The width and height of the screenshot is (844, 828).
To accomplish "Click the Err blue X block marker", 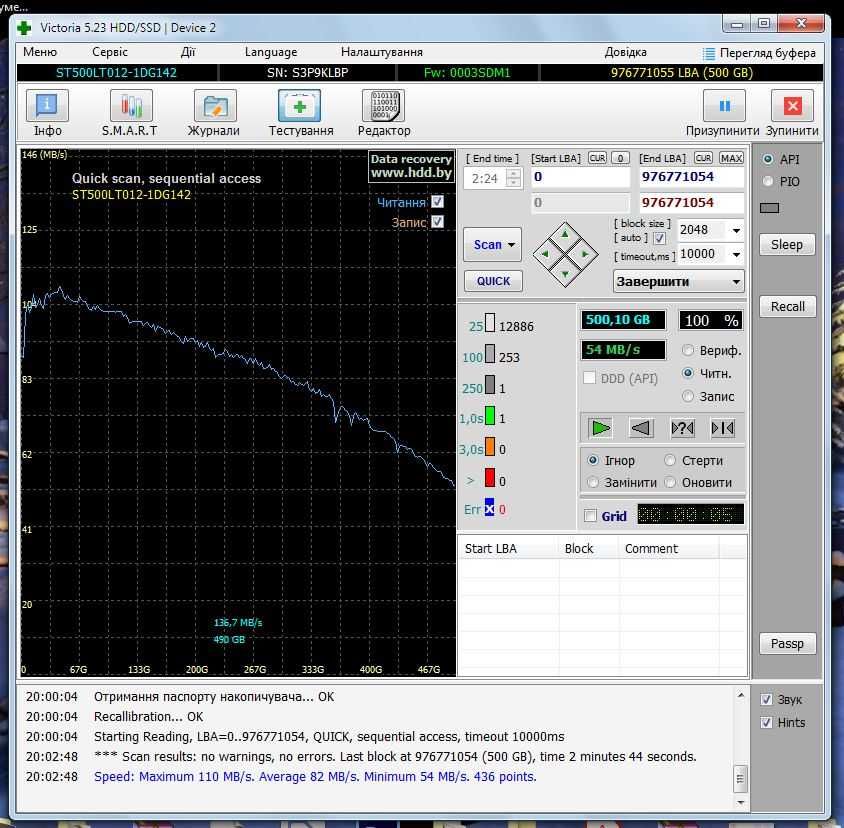I will [489, 508].
